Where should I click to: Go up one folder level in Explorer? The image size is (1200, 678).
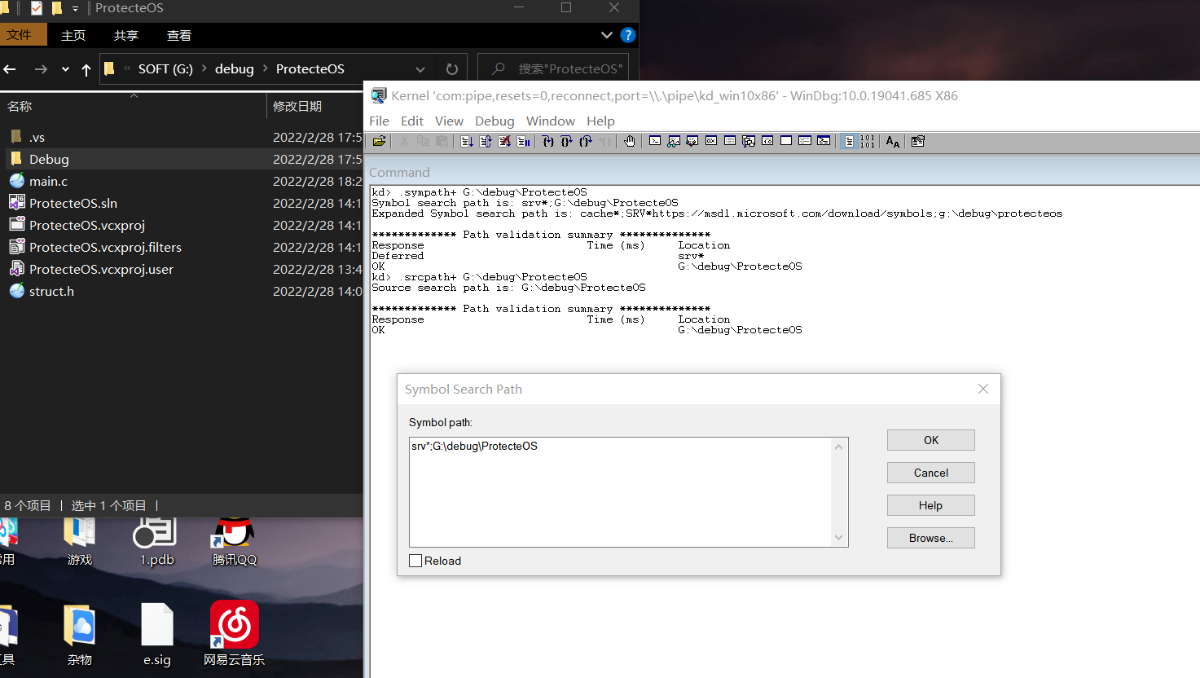86,69
